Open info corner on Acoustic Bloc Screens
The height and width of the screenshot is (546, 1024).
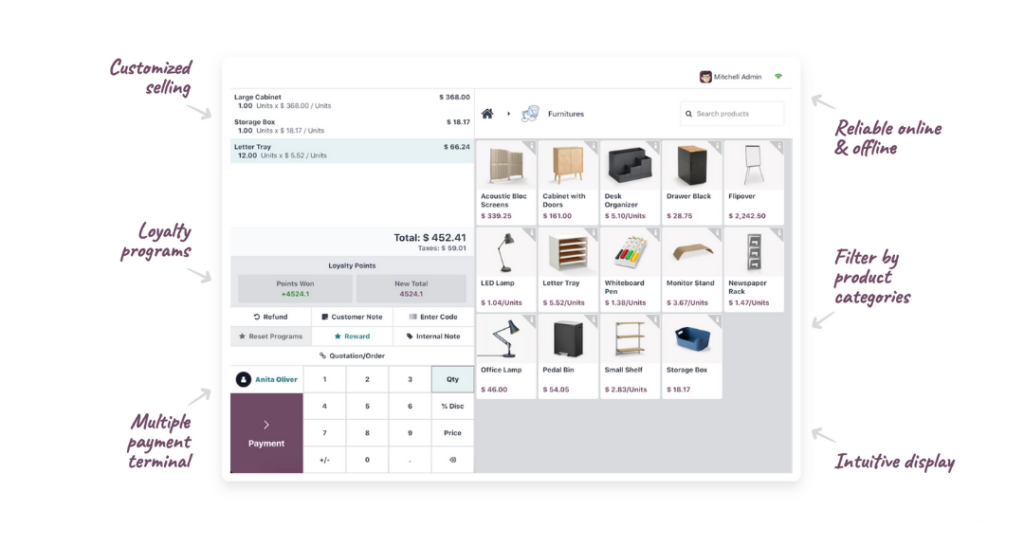click(x=531, y=146)
